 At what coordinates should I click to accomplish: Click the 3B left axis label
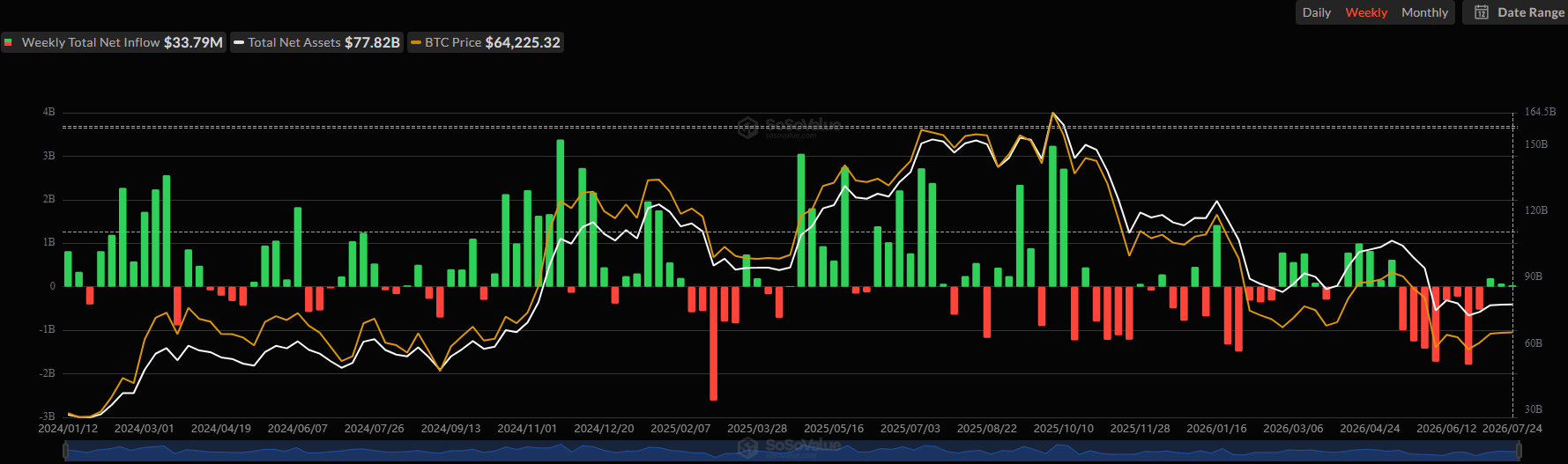48,156
